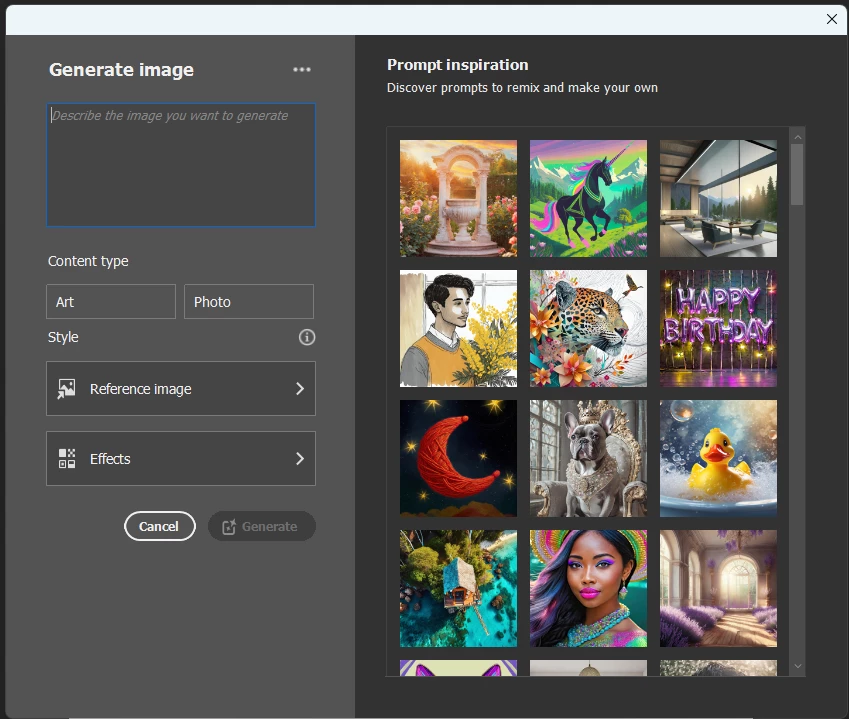Choose the crowned French bulldog thumbnail
849x719 pixels.
coord(588,458)
